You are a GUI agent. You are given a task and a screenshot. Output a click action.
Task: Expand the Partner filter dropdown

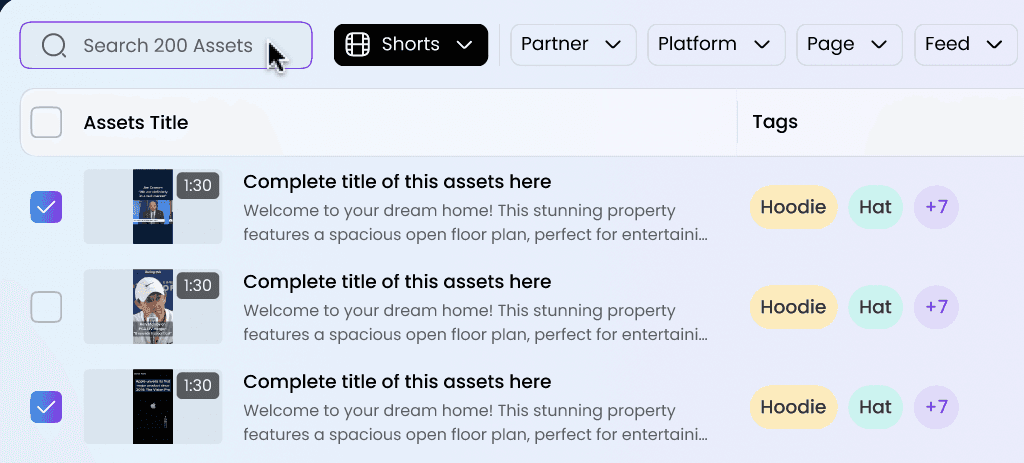573,44
